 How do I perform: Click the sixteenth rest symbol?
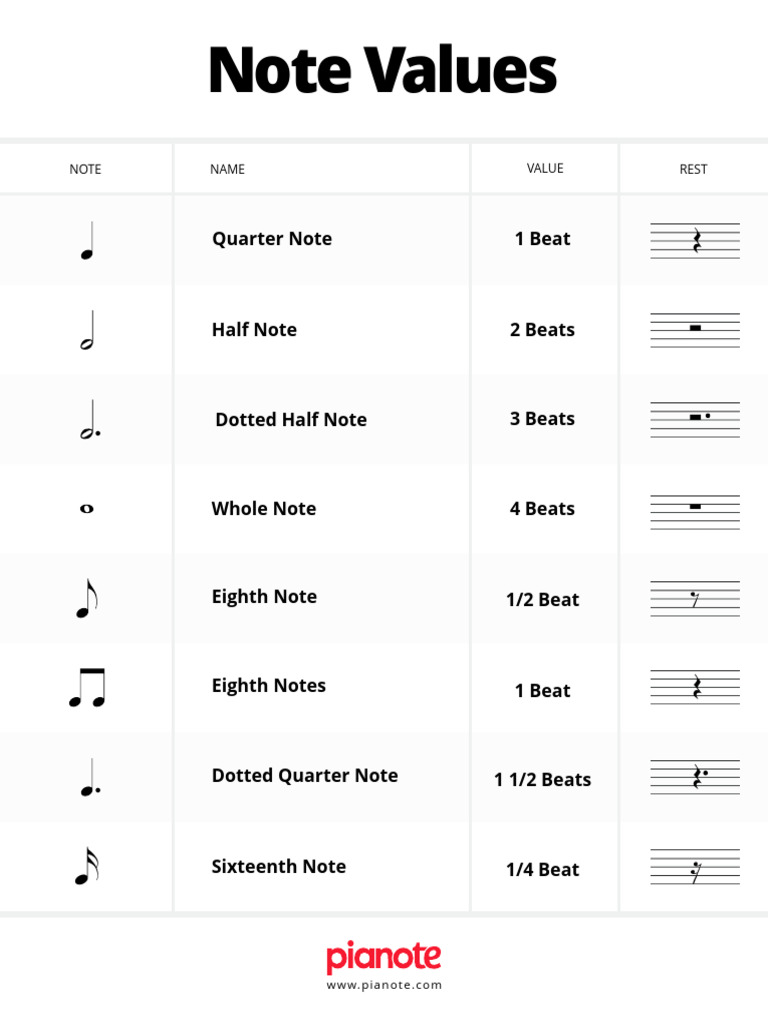click(x=694, y=869)
